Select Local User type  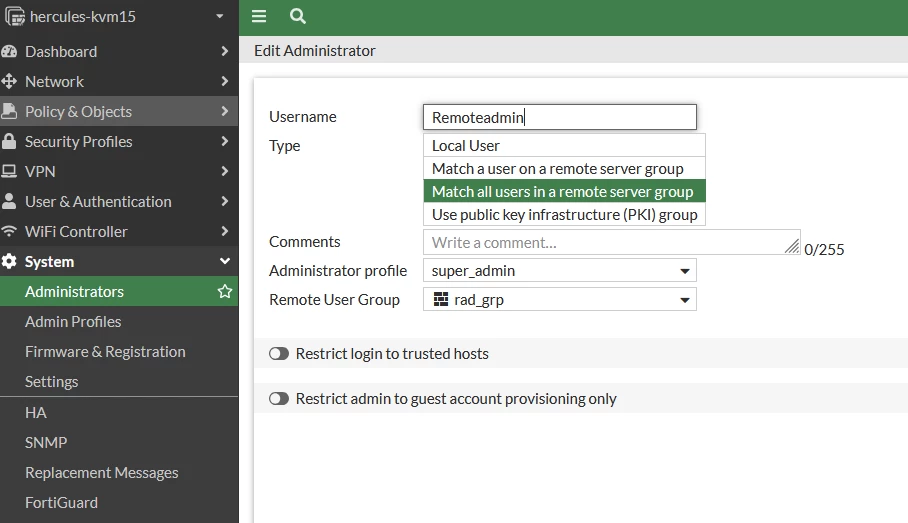565,145
